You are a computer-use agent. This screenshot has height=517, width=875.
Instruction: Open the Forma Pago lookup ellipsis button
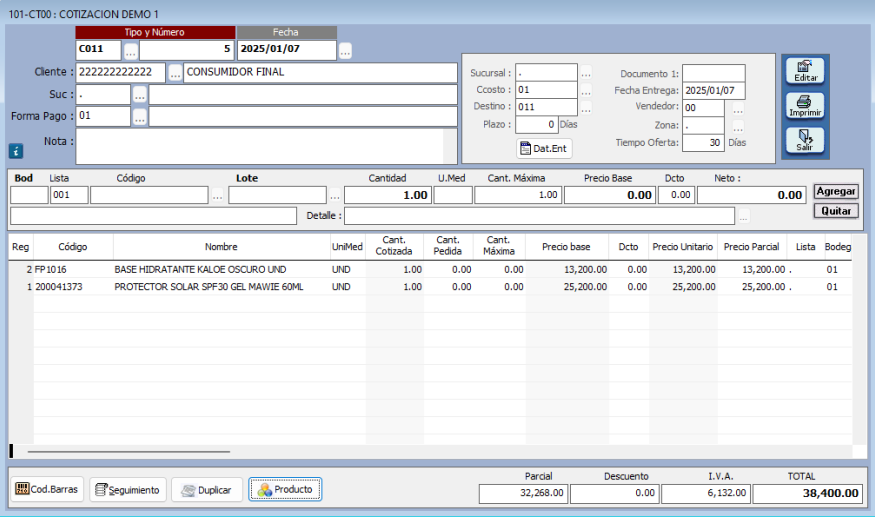(140, 117)
